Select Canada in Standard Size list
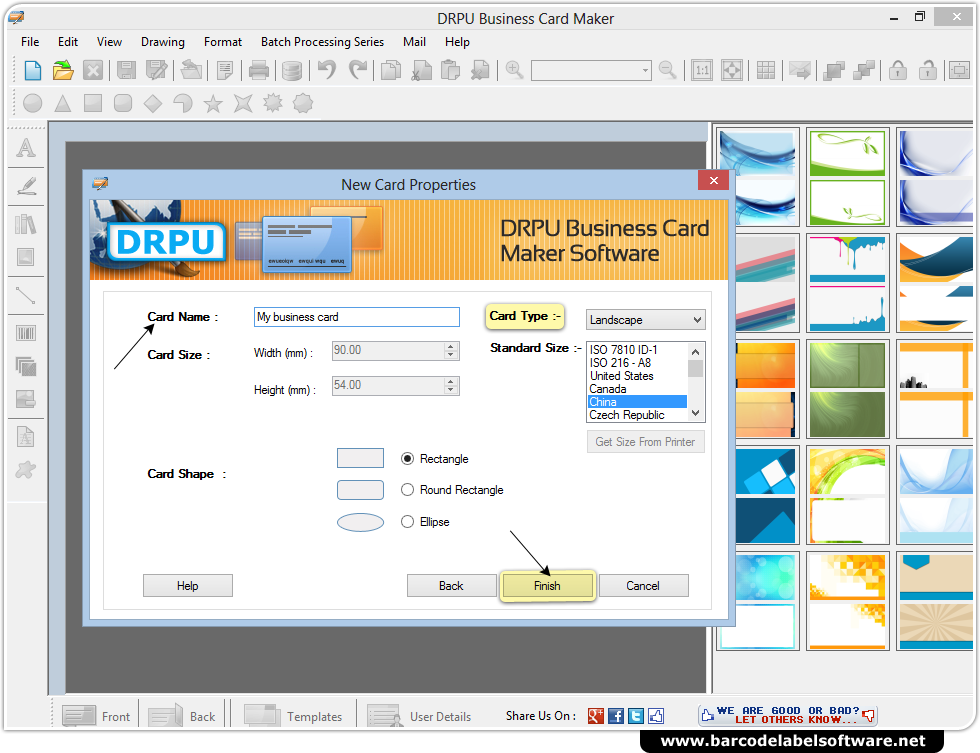This screenshot has width=980, height=753. (638, 389)
